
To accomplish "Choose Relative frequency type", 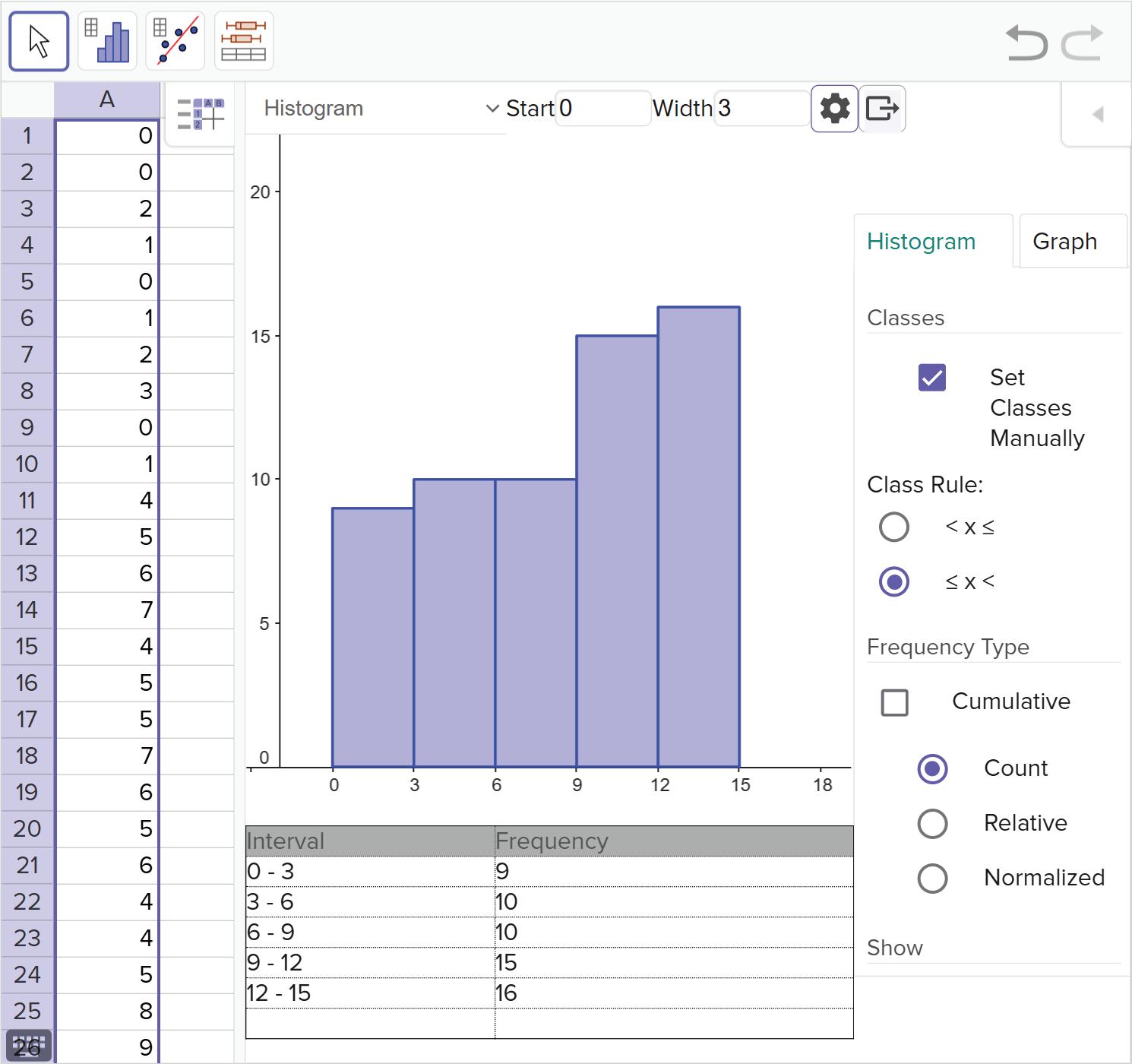I will tap(932, 823).
